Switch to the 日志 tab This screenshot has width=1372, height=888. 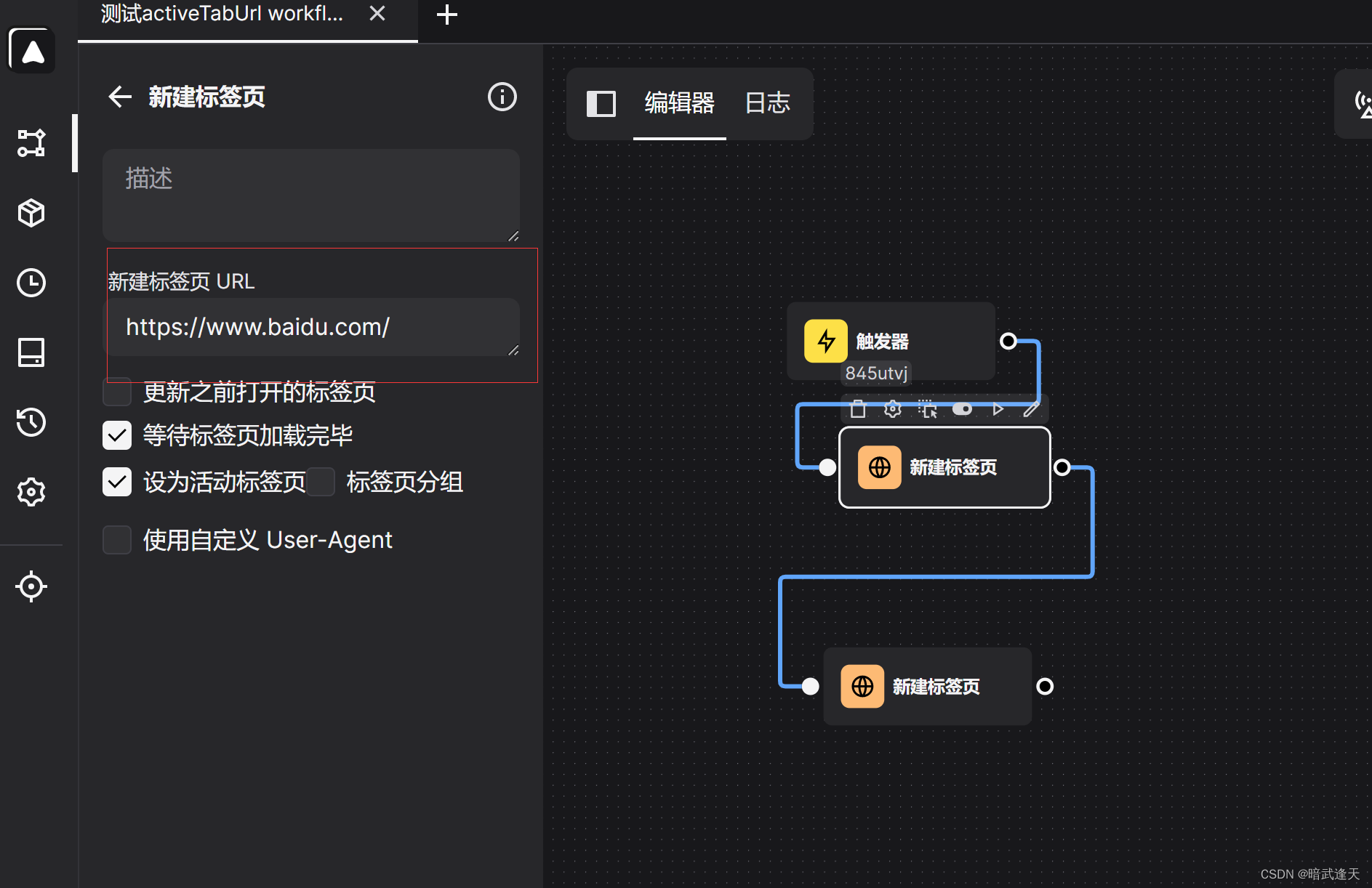[767, 103]
